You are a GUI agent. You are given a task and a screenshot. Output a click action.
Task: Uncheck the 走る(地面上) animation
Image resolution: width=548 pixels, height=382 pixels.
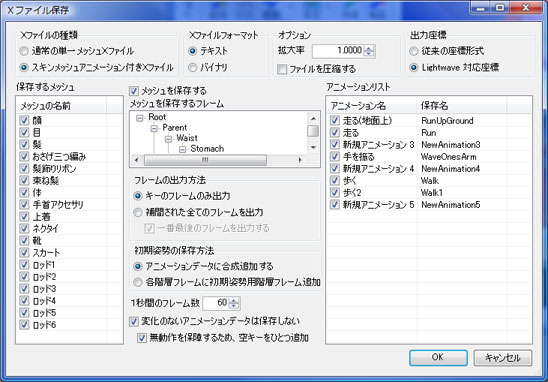[x=334, y=121]
